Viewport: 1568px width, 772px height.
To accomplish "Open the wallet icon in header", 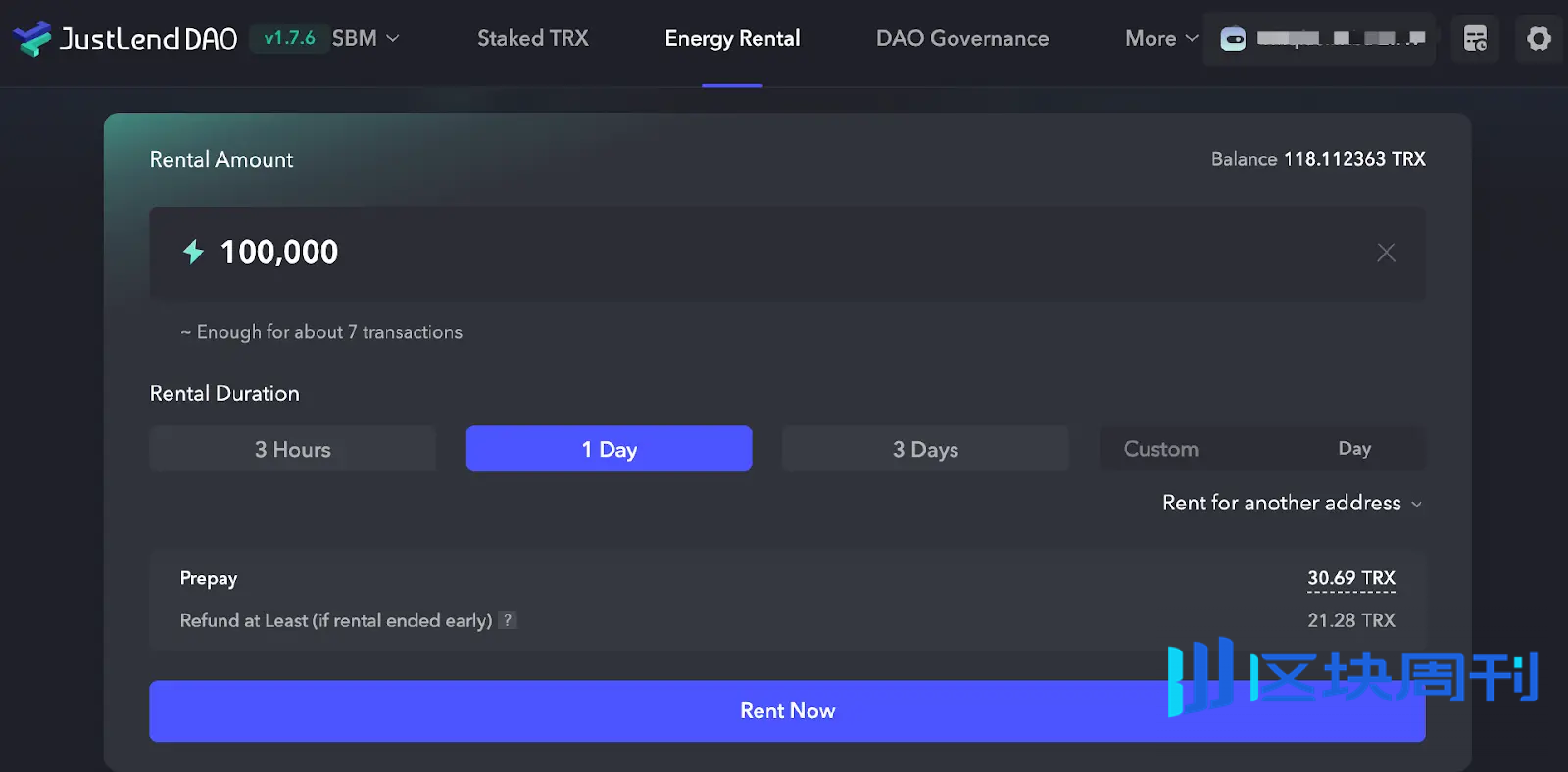I will pyautogui.click(x=1233, y=39).
